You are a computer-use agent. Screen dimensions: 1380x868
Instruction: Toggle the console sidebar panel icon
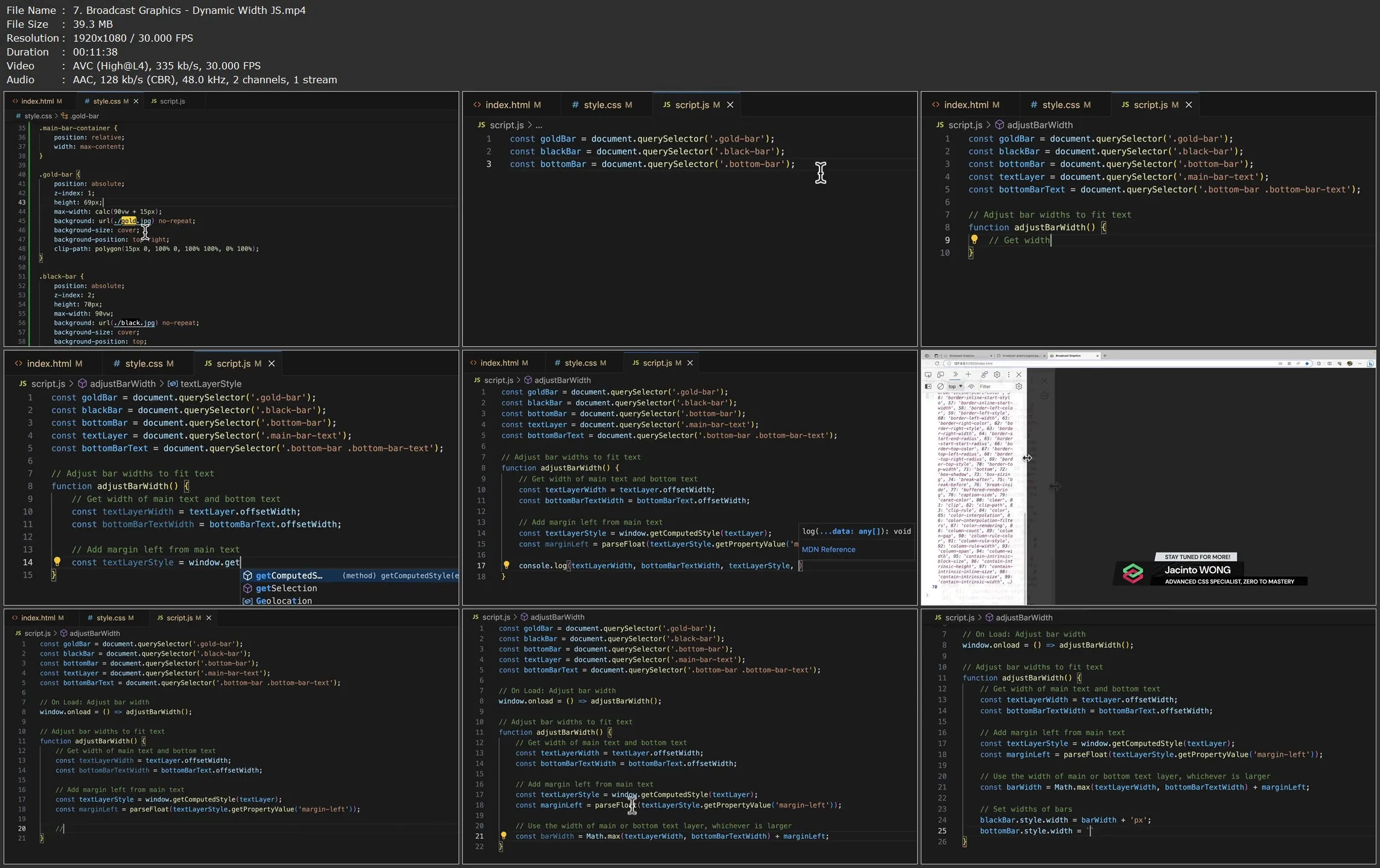pyautogui.click(x=928, y=387)
